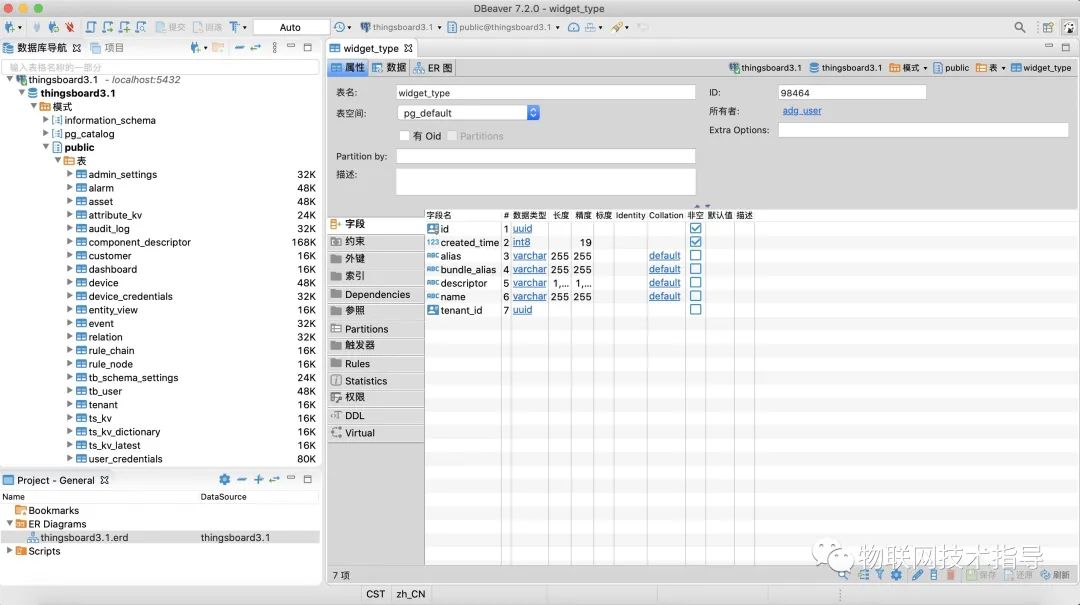The image size is (1080, 605).
Task: Click the navigator view menu dots icon
Action: [x=275, y=48]
